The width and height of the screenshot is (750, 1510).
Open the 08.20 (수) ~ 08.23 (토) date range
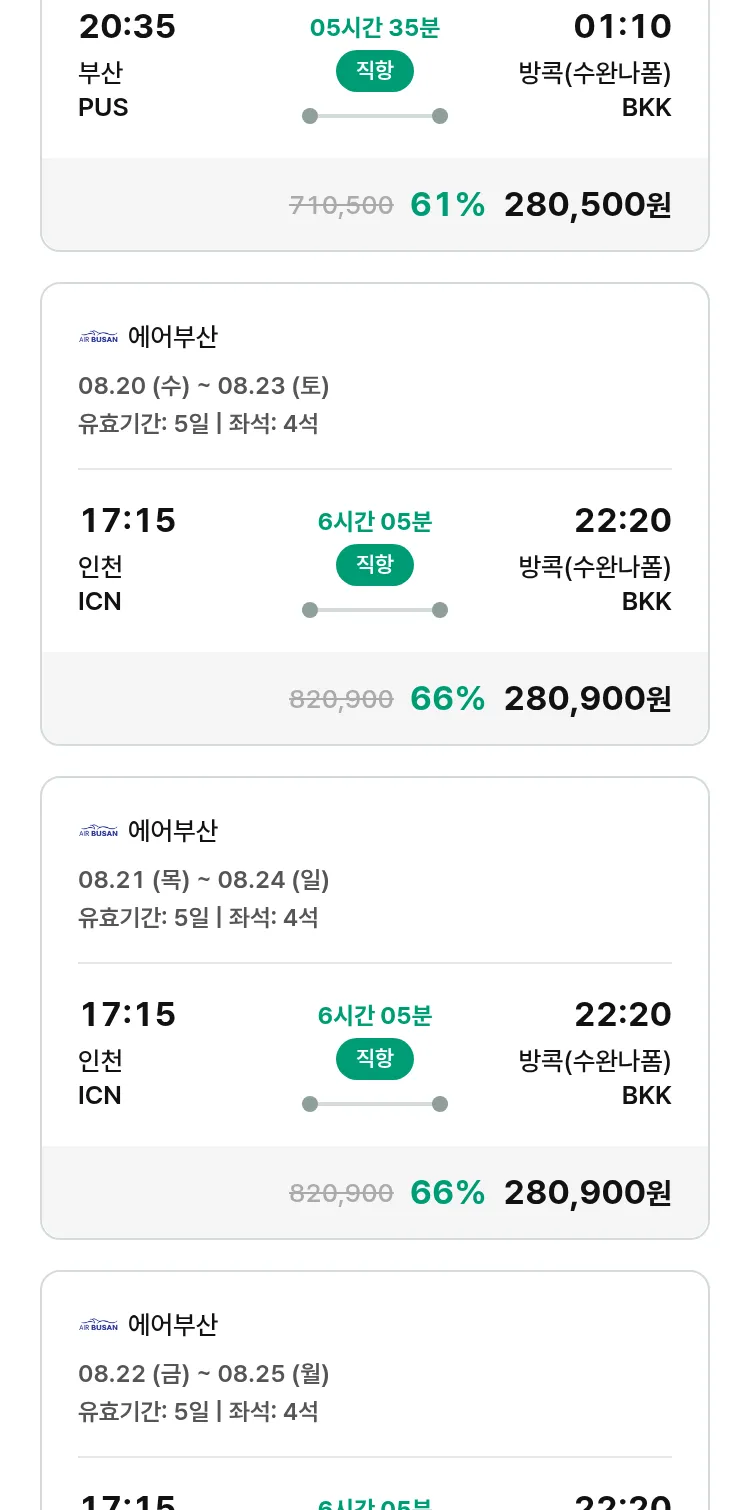coord(204,386)
